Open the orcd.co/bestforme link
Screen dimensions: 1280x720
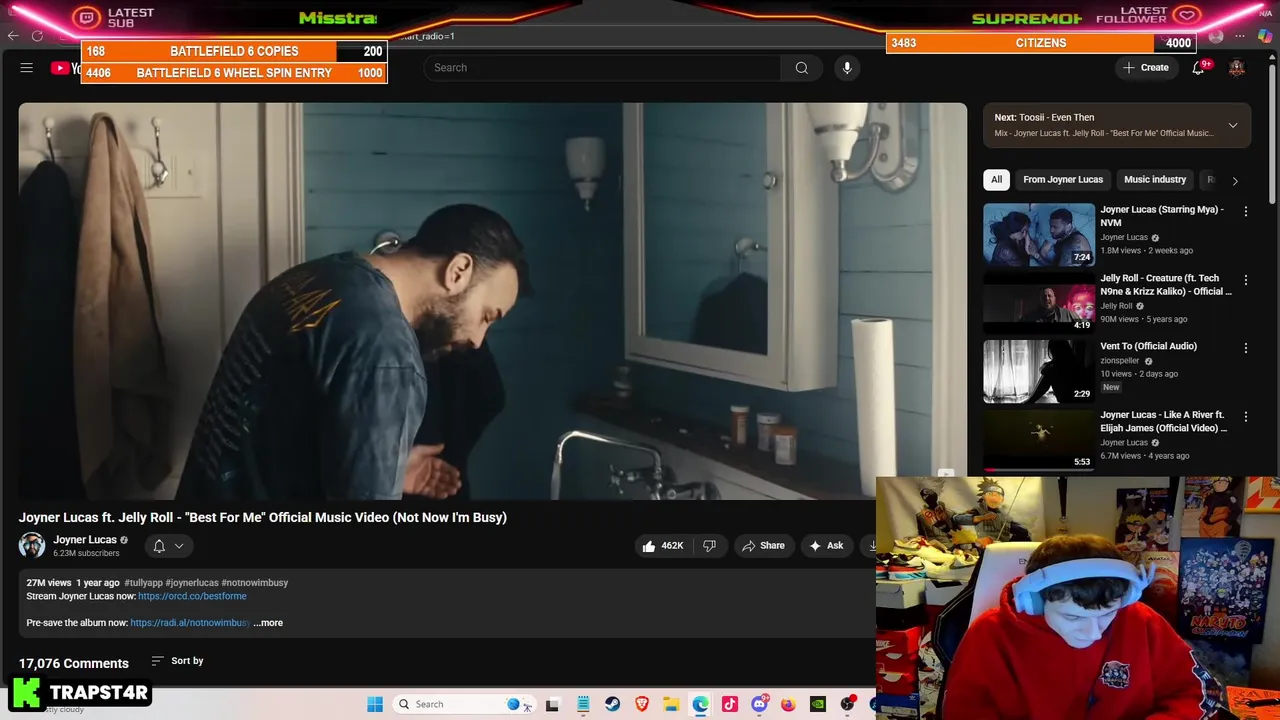point(192,596)
